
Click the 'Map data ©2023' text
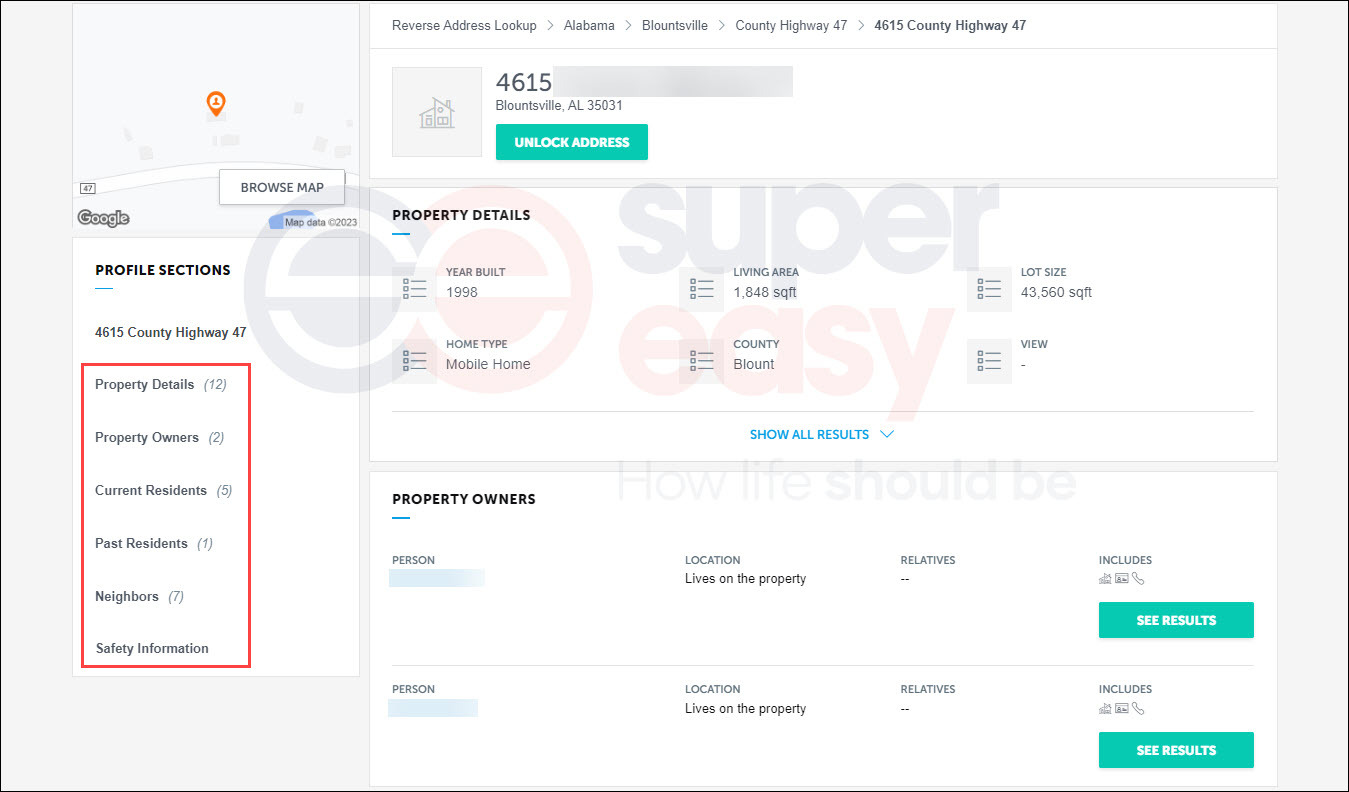click(321, 222)
